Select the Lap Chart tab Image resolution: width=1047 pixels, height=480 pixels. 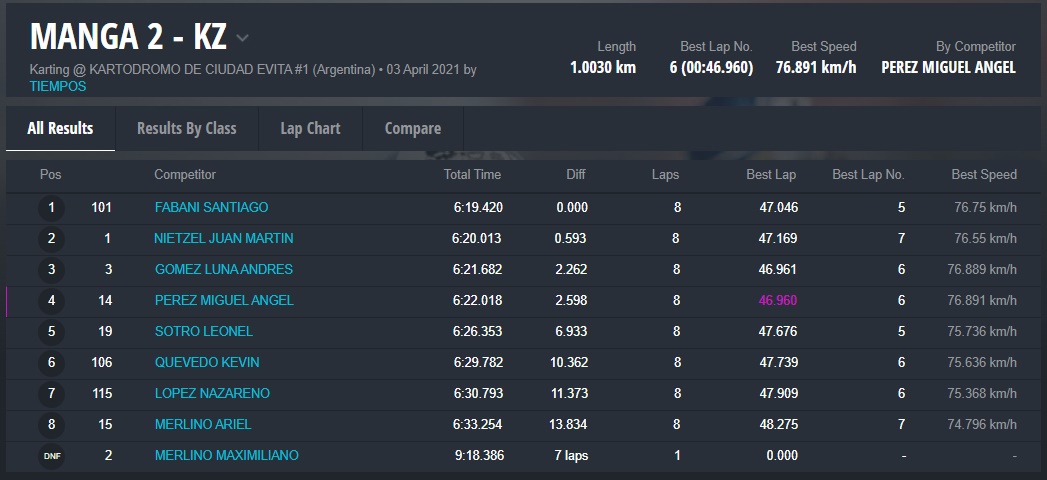(310, 128)
